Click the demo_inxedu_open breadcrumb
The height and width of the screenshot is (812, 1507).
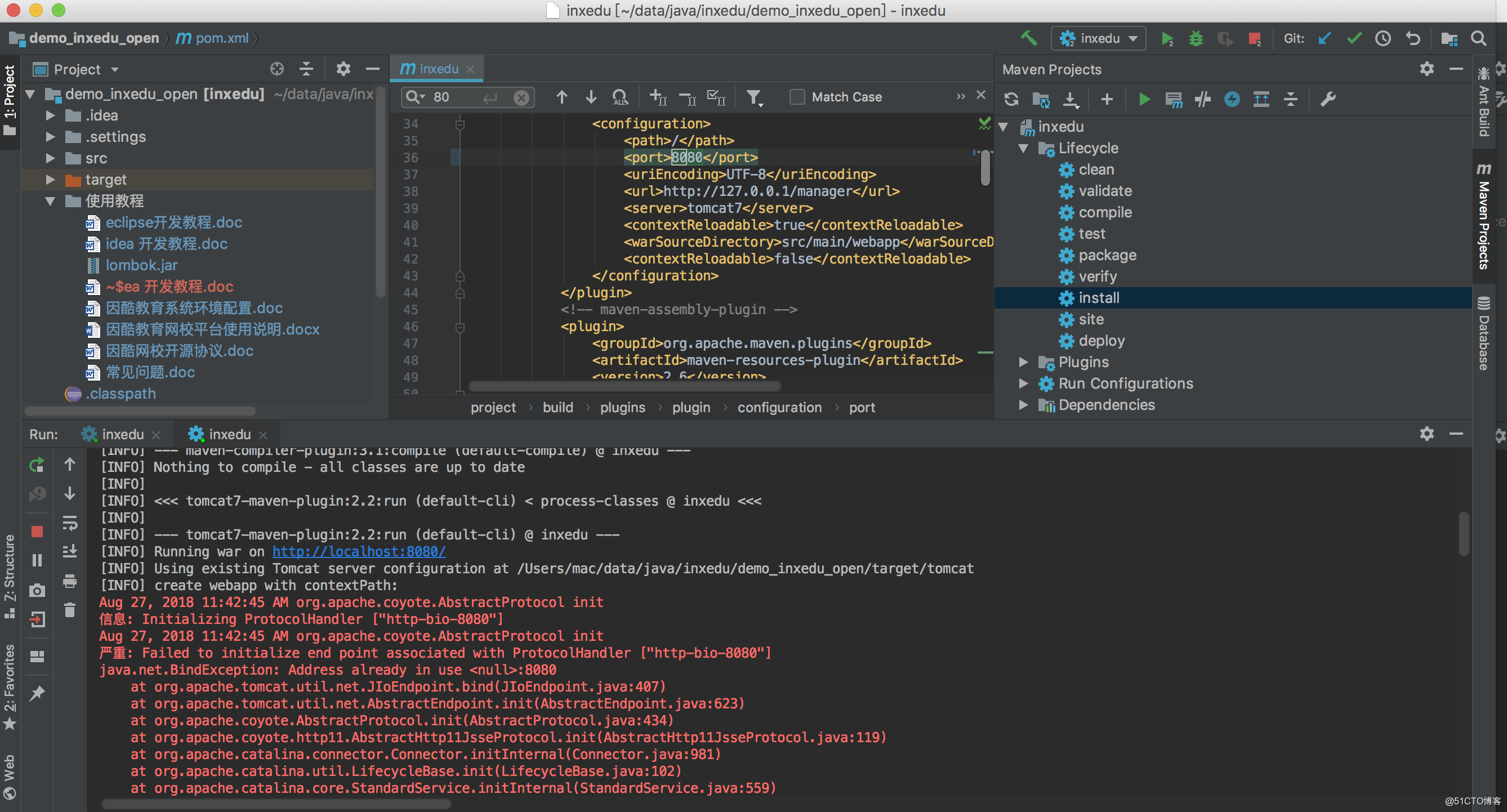click(86, 39)
